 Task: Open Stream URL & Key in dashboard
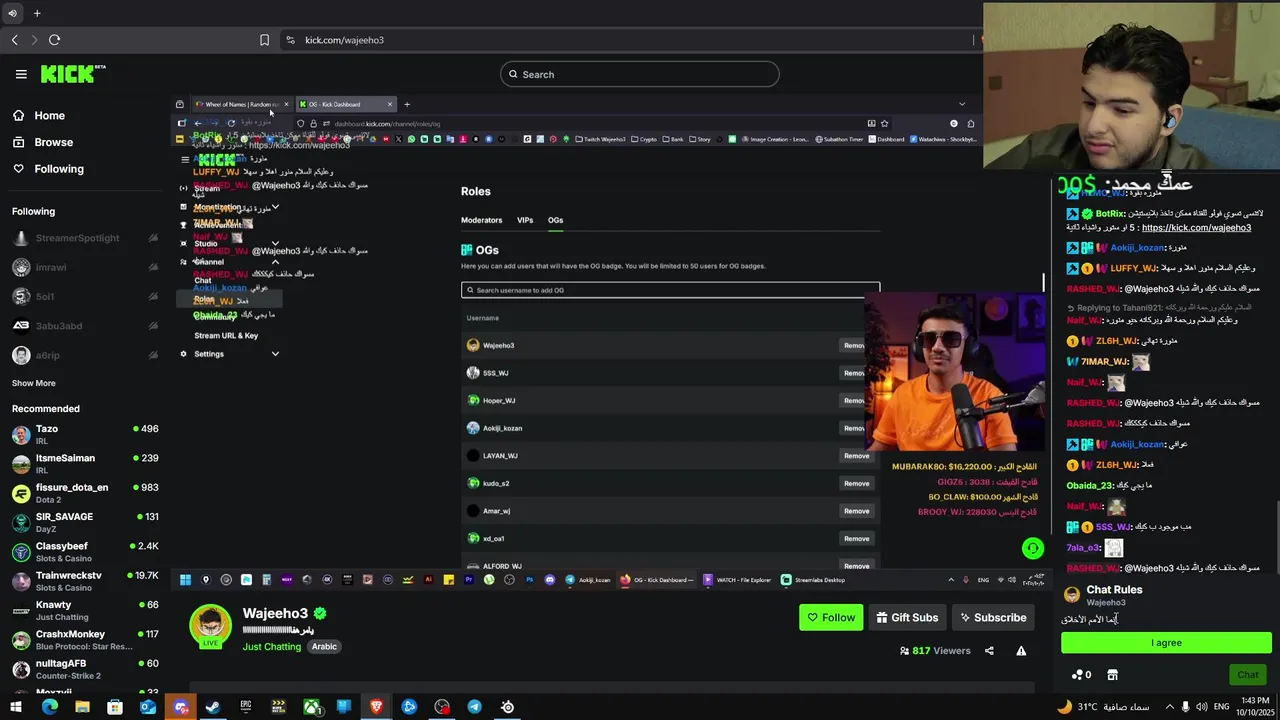[x=226, y=336]
